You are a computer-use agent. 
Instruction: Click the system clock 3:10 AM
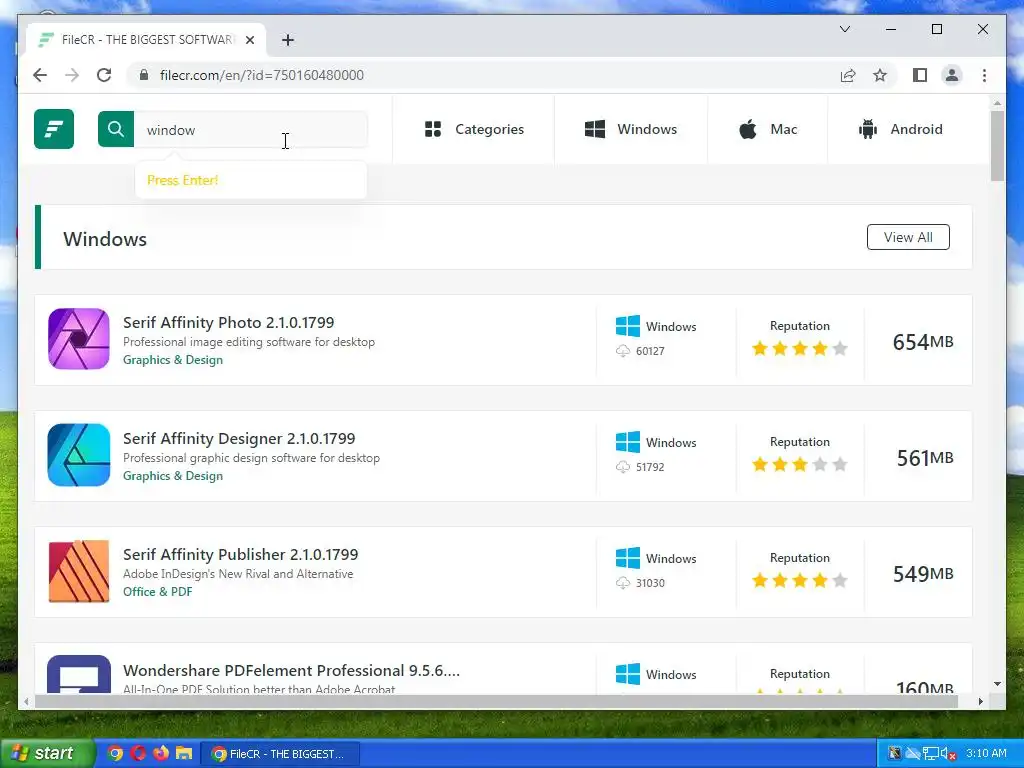point(986,753)
